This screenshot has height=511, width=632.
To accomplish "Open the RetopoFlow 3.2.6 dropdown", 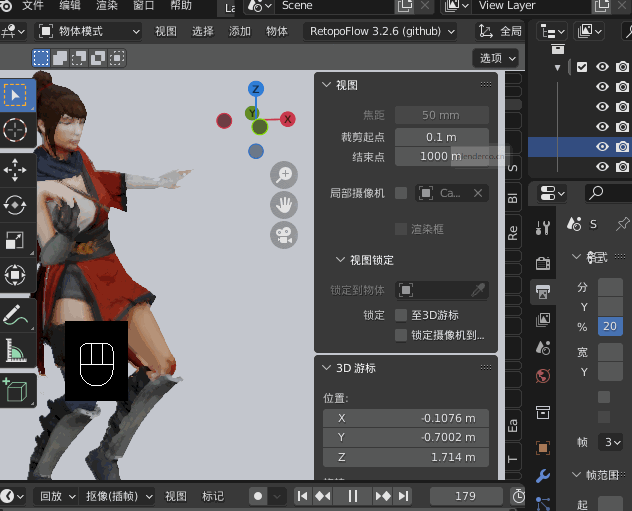I will coord(380,31).
